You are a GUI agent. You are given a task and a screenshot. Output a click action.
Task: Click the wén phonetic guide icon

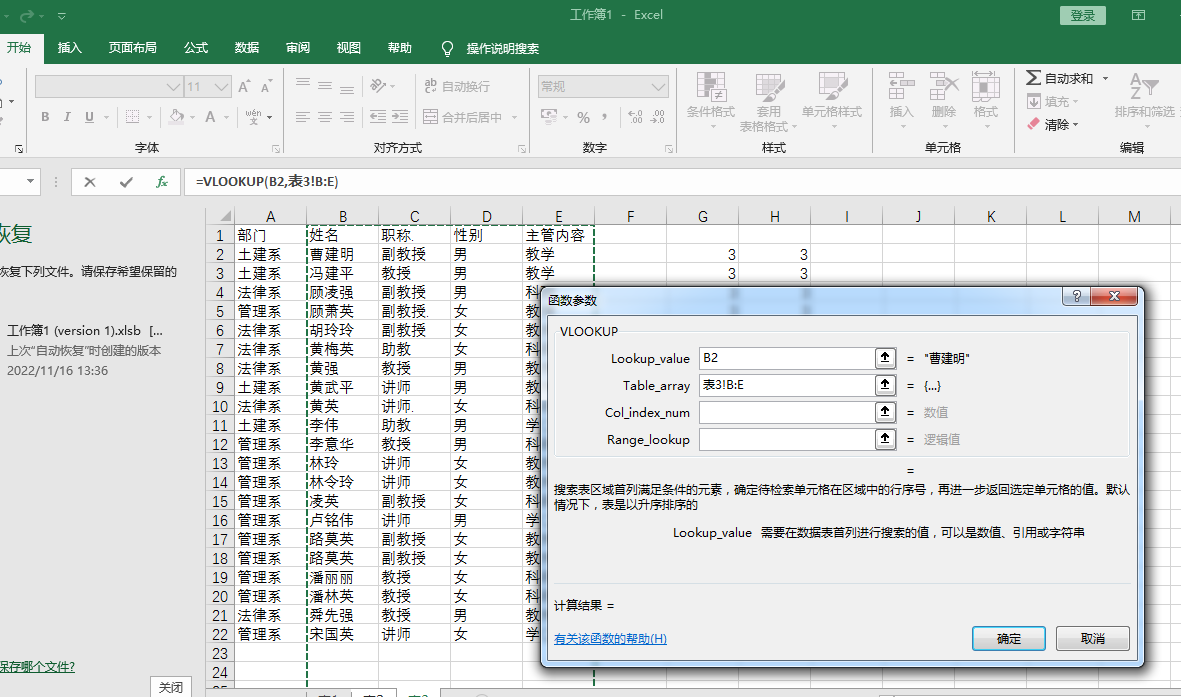254,117
